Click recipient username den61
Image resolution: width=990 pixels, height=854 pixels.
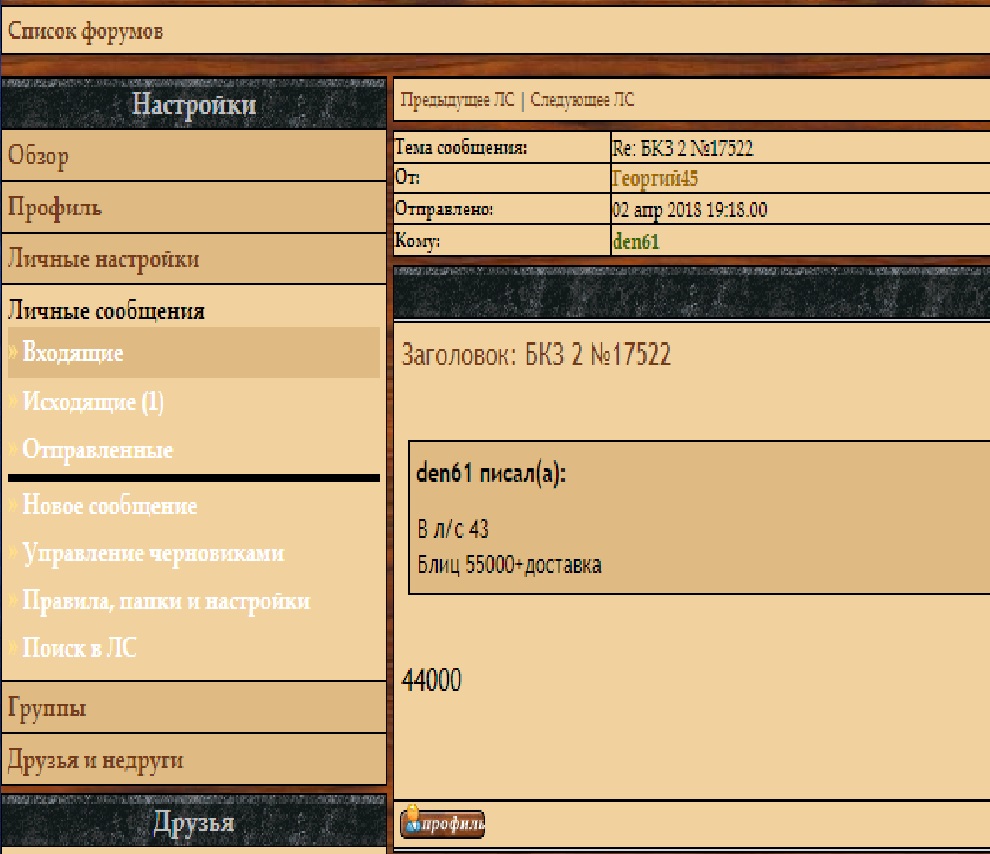635,242
